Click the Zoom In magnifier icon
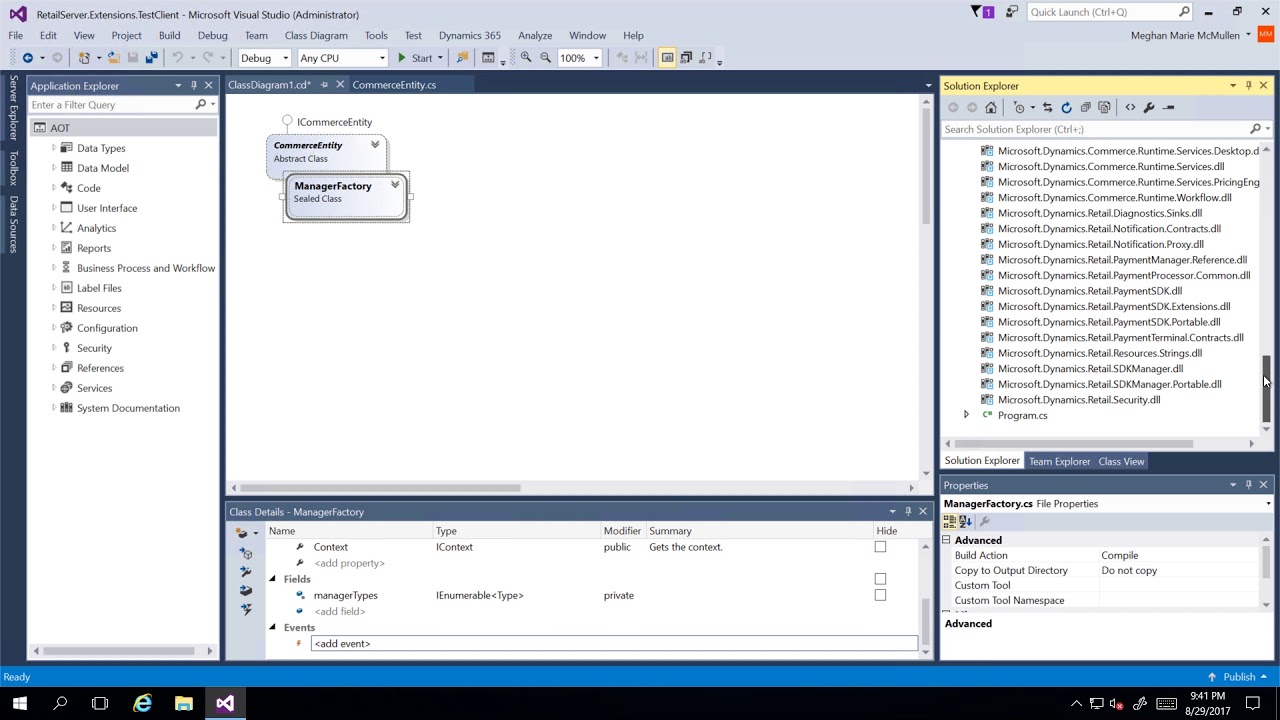Image resolution: width=1280 pixels, height=720 pixels. click(x=526, y=58)
